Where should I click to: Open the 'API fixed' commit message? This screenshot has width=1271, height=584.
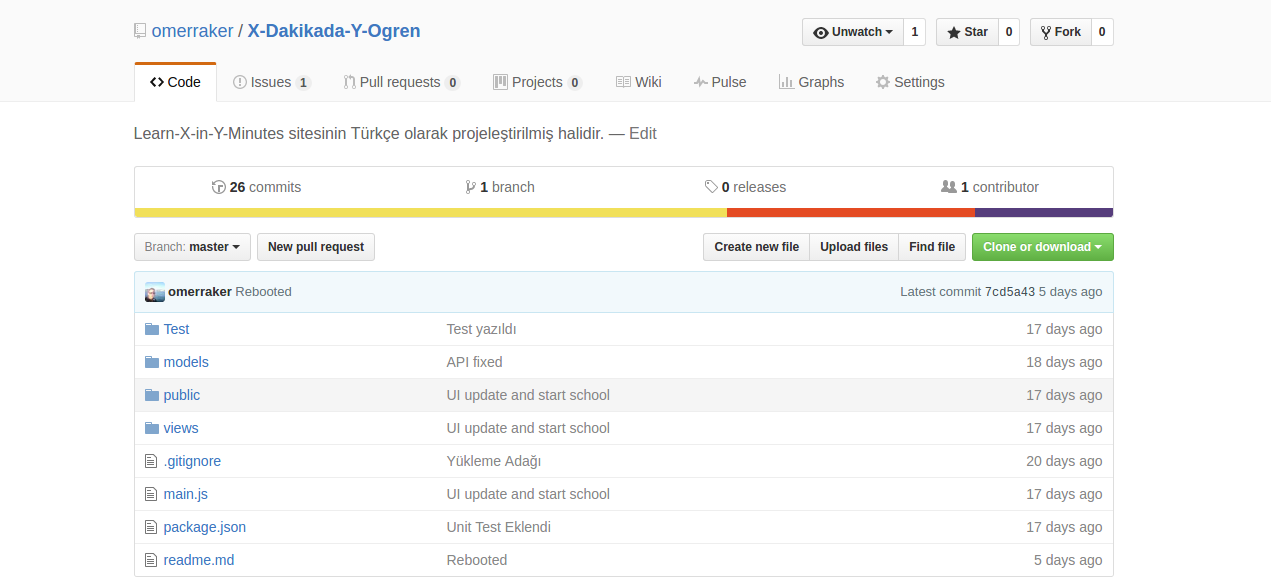click(474, 362)
